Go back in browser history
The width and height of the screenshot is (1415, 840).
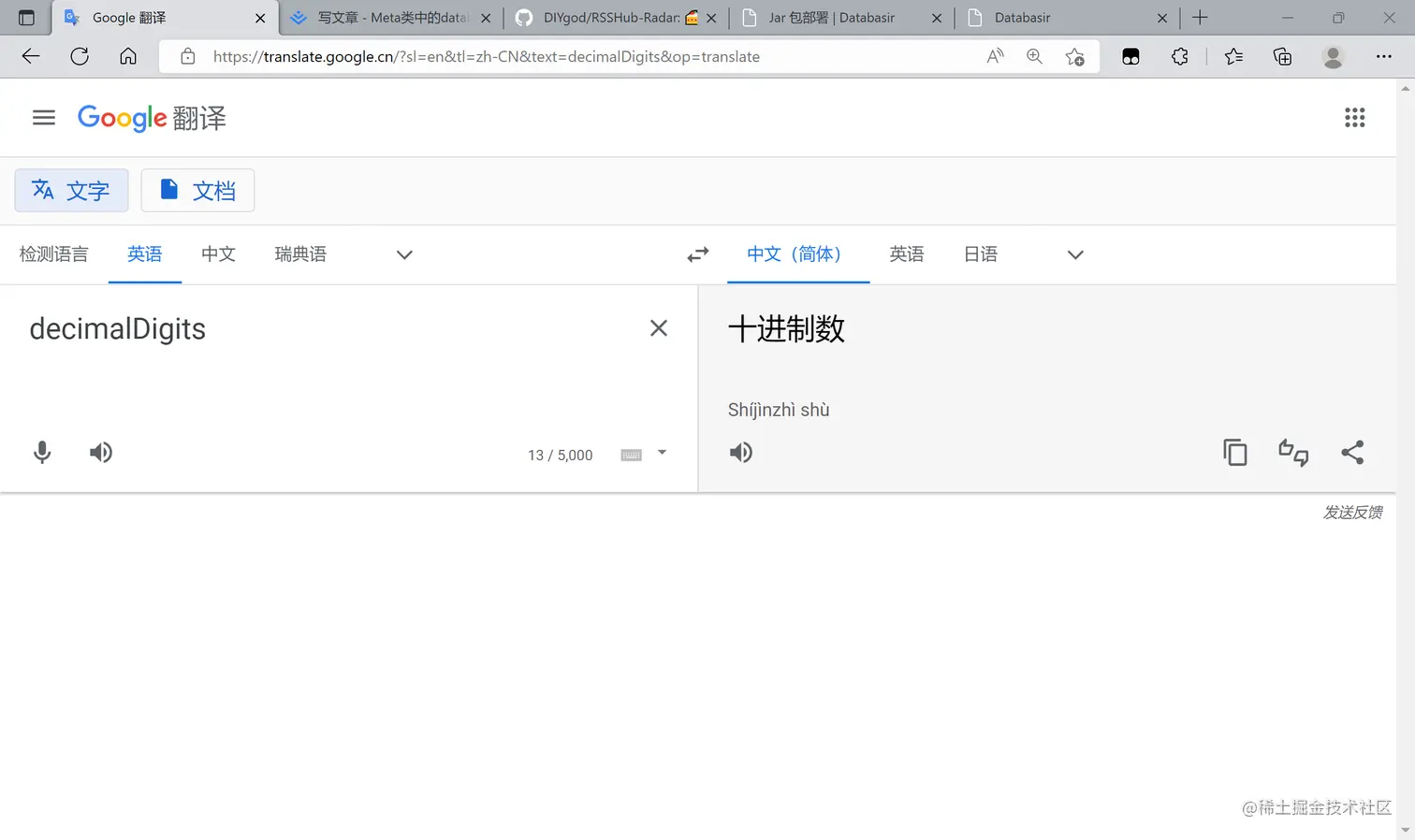[31, 56]
